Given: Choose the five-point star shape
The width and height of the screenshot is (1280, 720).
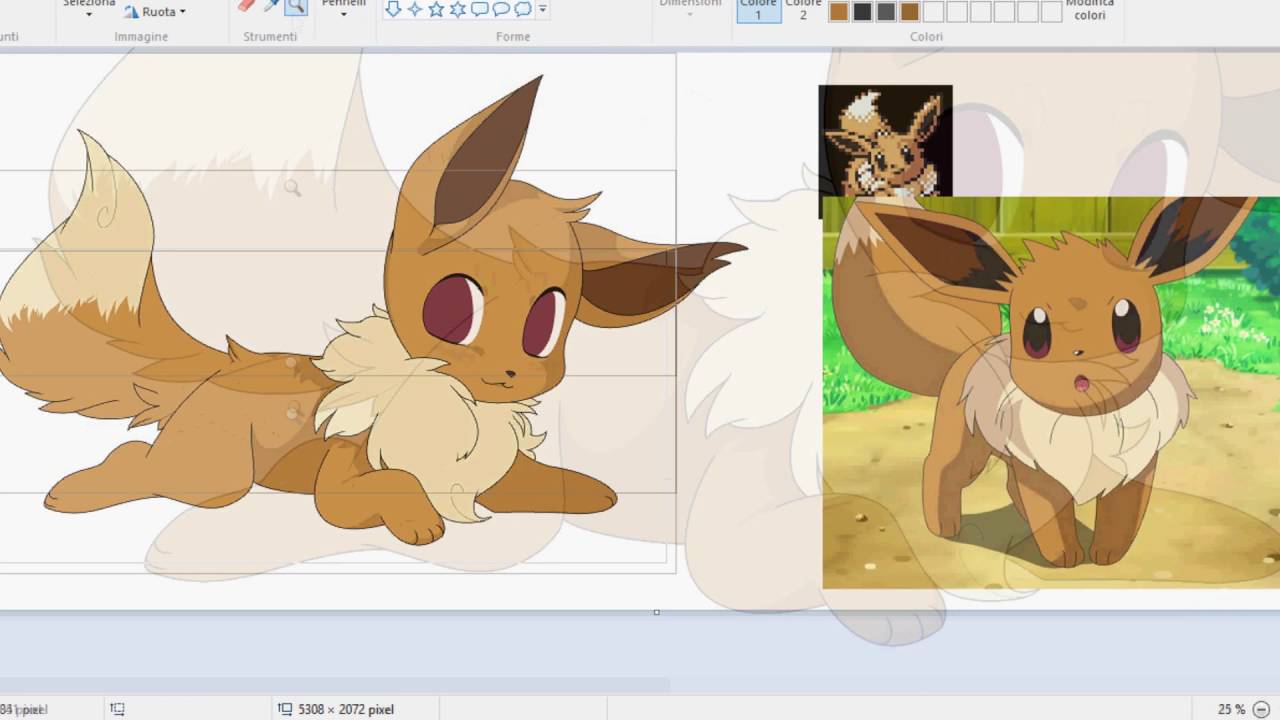Looking at the screenshot, I should (x=435, y=10).
